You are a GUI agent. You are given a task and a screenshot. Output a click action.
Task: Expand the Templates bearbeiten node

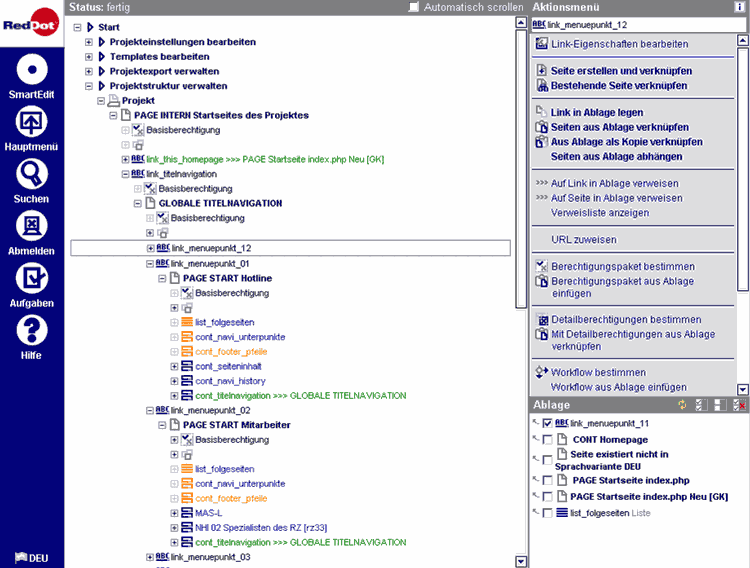tap(88, 57)
